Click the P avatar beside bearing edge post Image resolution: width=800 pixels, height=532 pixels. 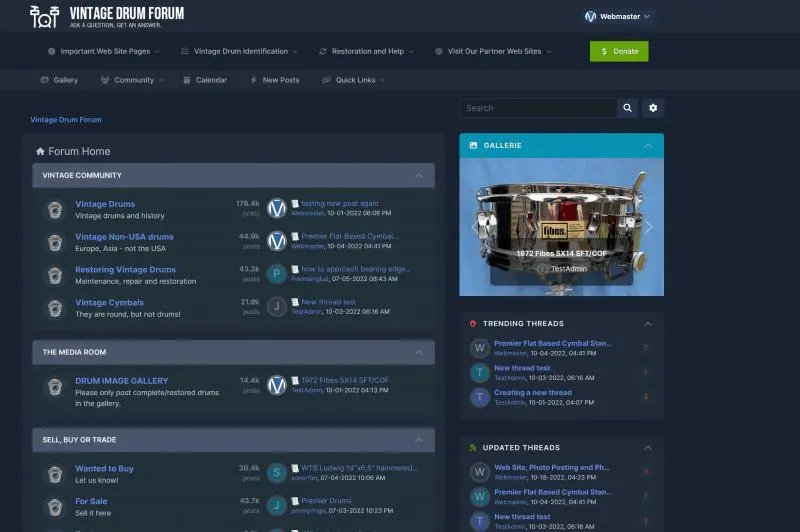click(x=277, y=274)
